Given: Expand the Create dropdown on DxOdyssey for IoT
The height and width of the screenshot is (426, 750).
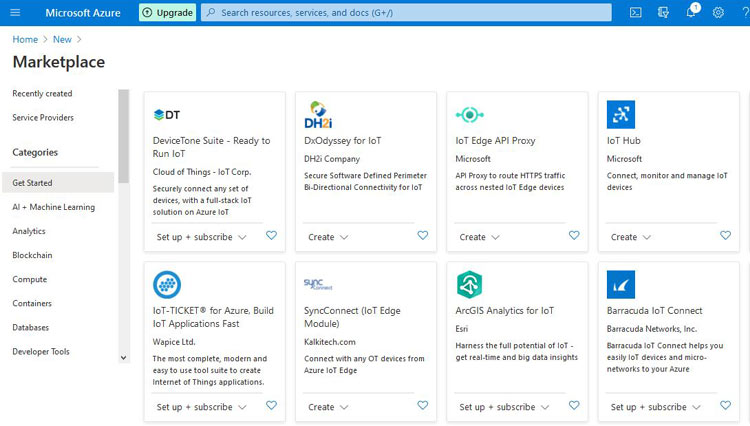Looking at the screenshot, I should pos(328,237).
